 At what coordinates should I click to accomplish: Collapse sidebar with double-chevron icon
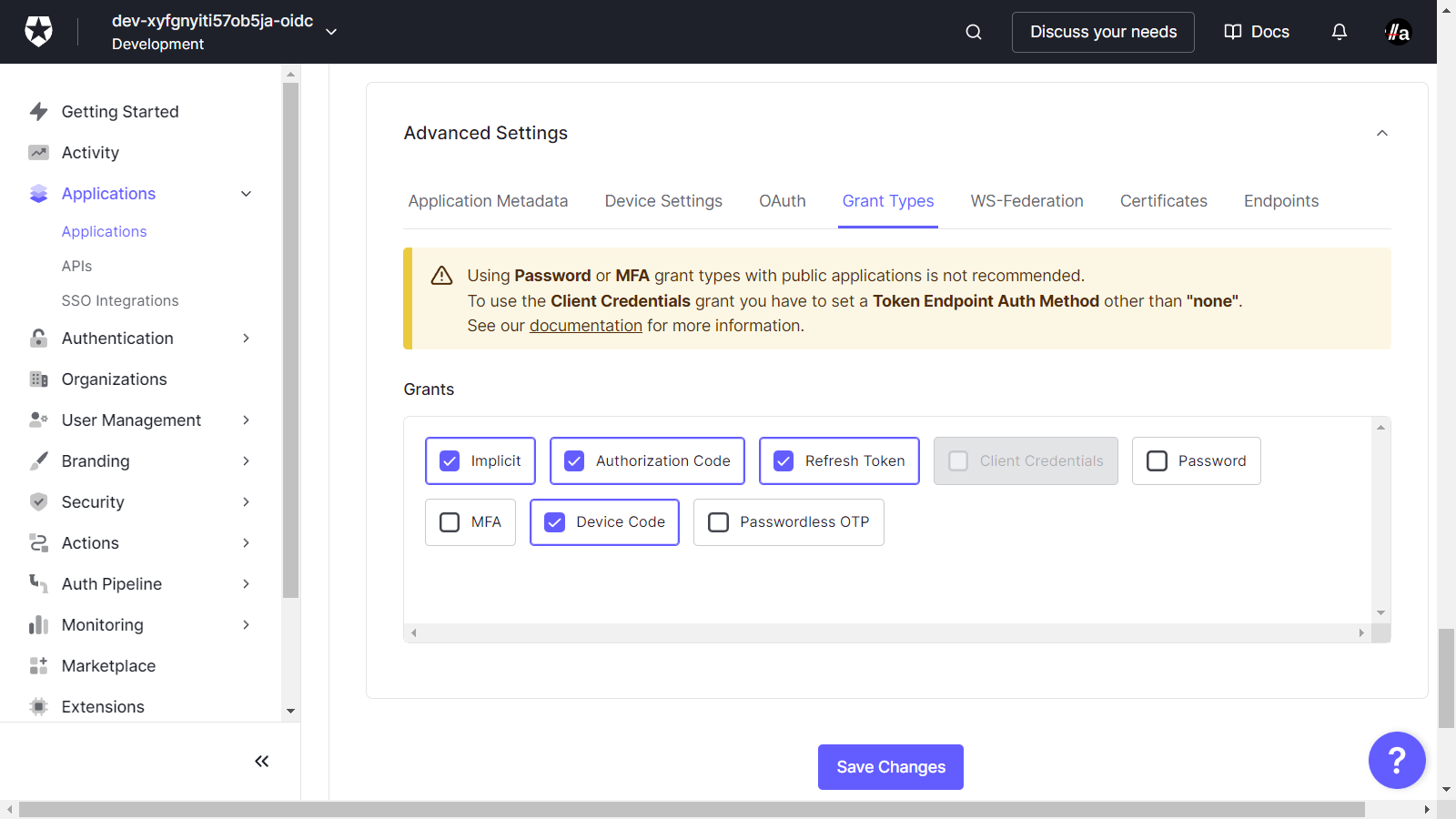(x=261, y=762)
